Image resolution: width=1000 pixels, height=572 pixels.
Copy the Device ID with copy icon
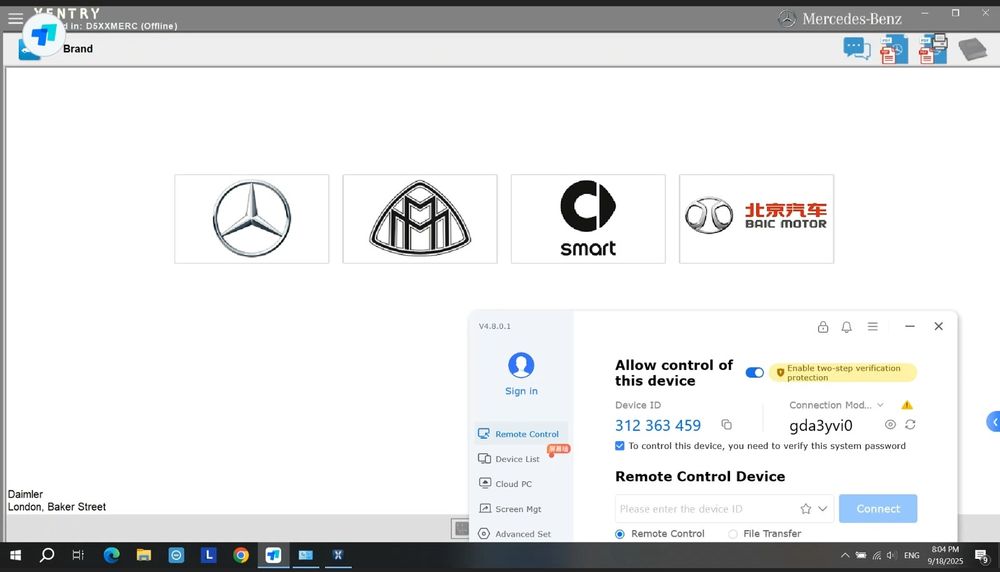(x=726, y=425)
